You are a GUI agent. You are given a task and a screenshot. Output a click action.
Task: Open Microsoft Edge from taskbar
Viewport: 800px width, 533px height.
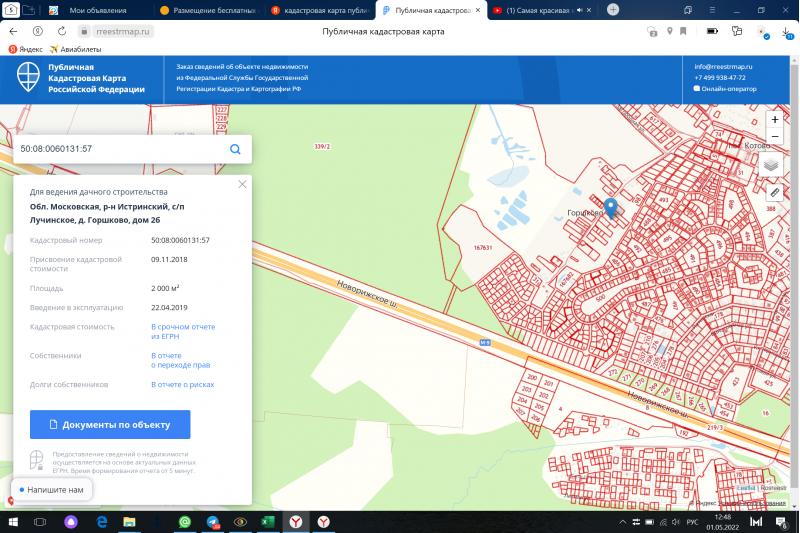(x=102, y=522)
